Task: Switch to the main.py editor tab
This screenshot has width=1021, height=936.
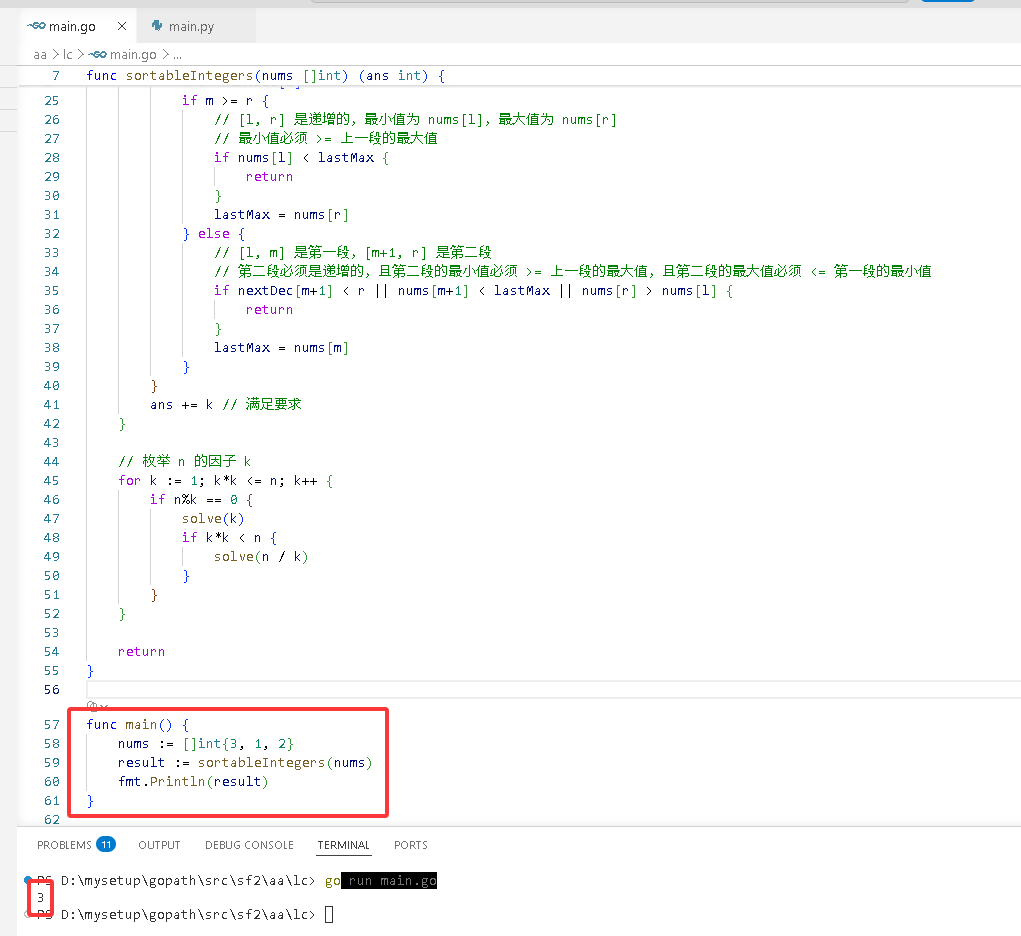Action: 191,26
